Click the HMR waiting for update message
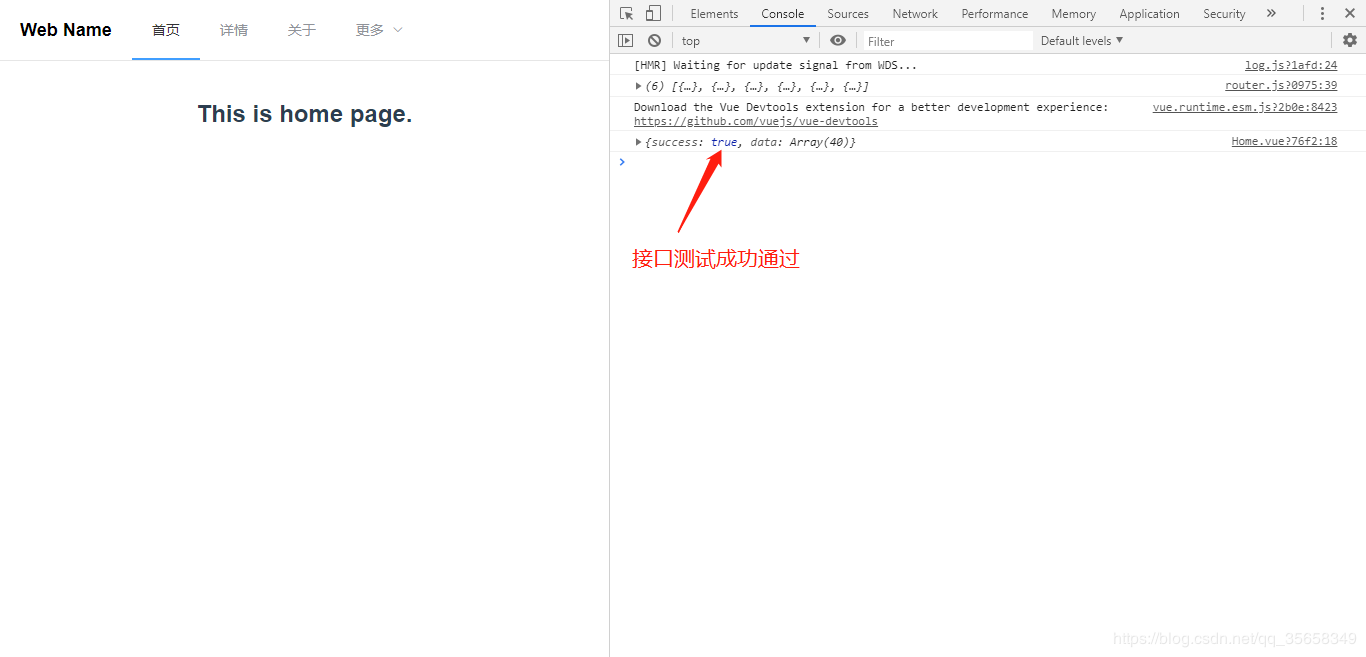This screenshot has height=657, width=1366. click(x=775, y=65)
